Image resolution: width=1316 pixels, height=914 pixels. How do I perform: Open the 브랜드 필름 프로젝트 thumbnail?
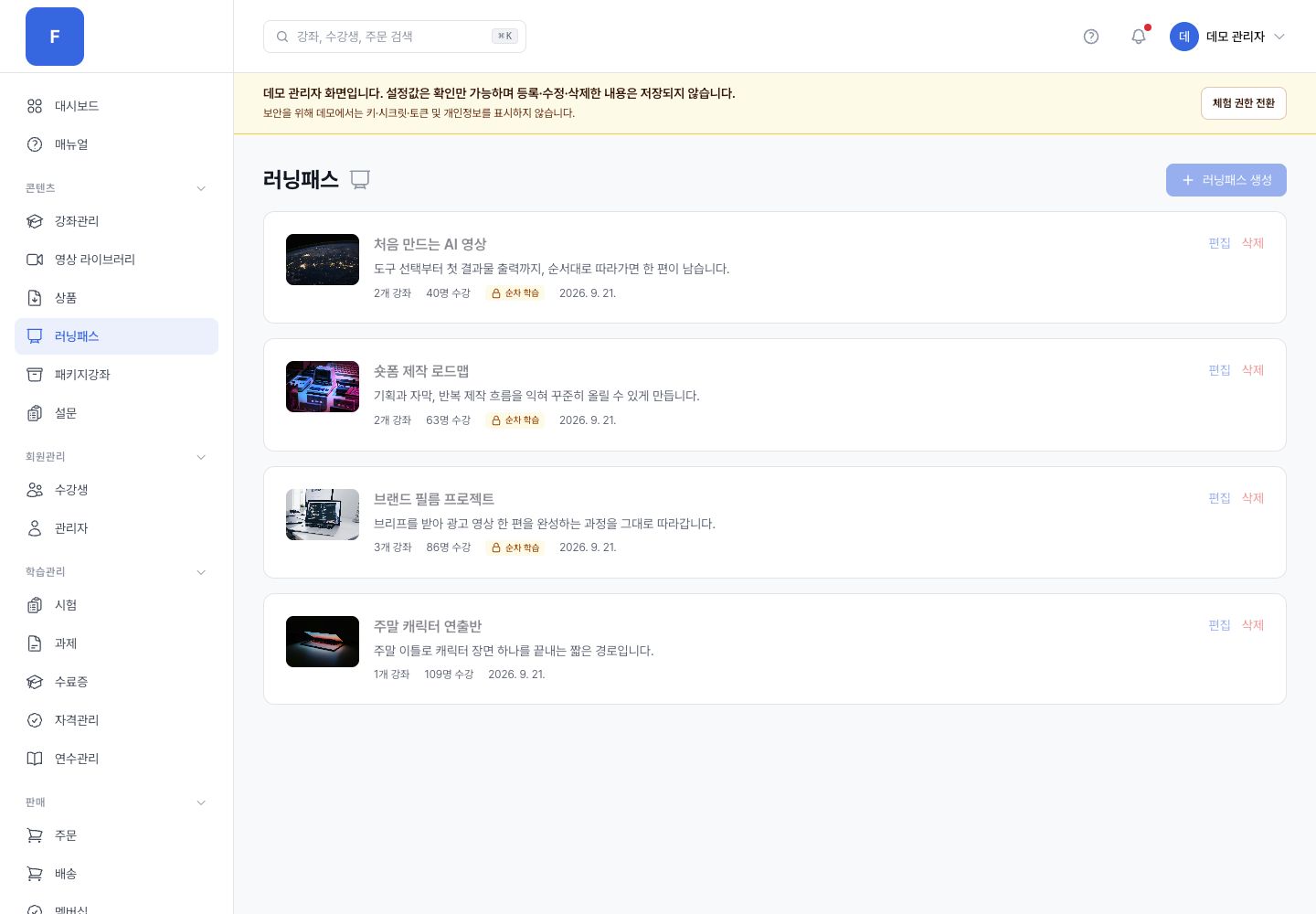[323, 515]
